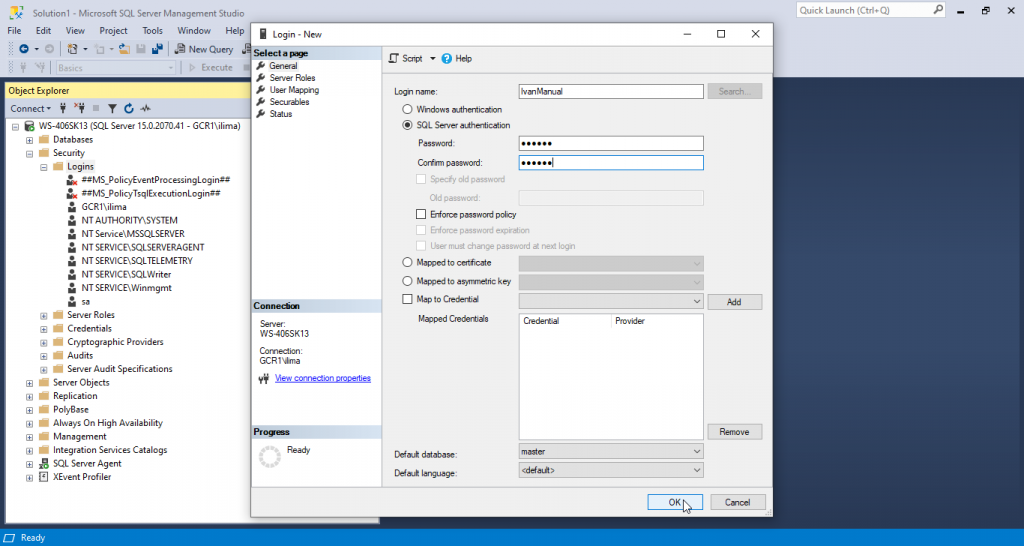Click the disabled ##MS_PolicyEventProcessingLogin## login icon
Image resolution: width=1024 pixels, height=546 pixels.
tap(72, 180)
